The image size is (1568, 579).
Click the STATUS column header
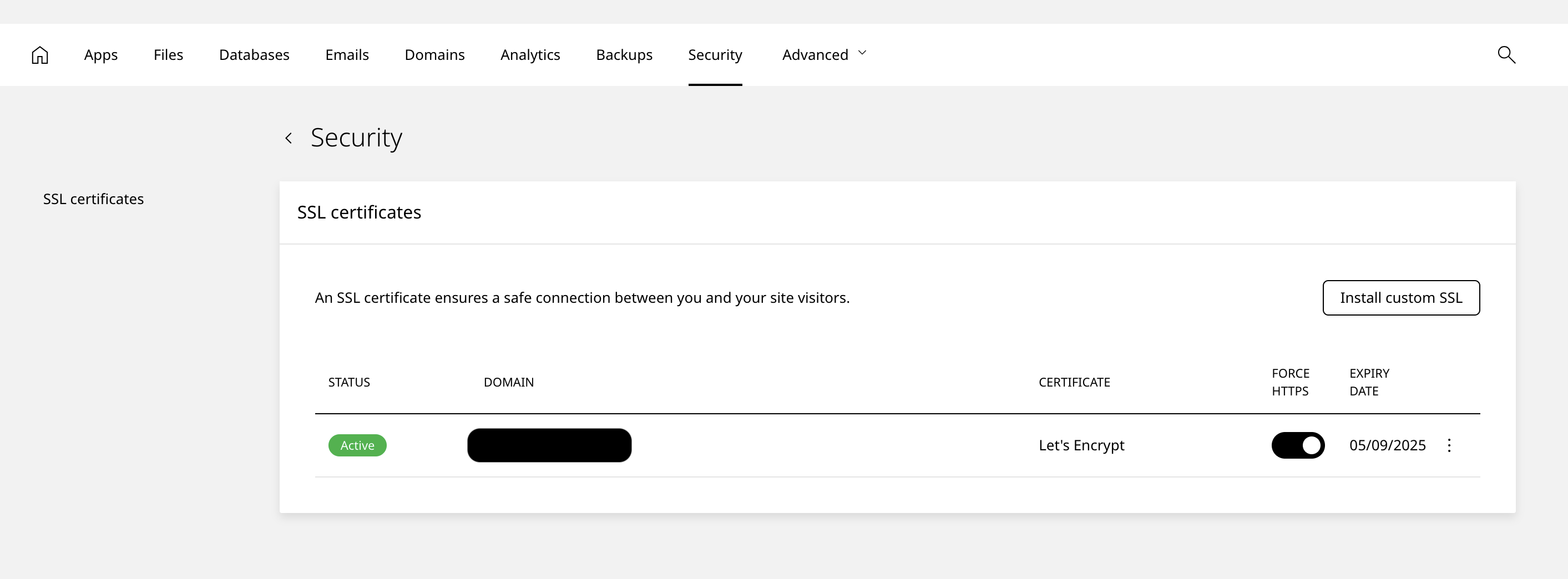coord(349,382)
